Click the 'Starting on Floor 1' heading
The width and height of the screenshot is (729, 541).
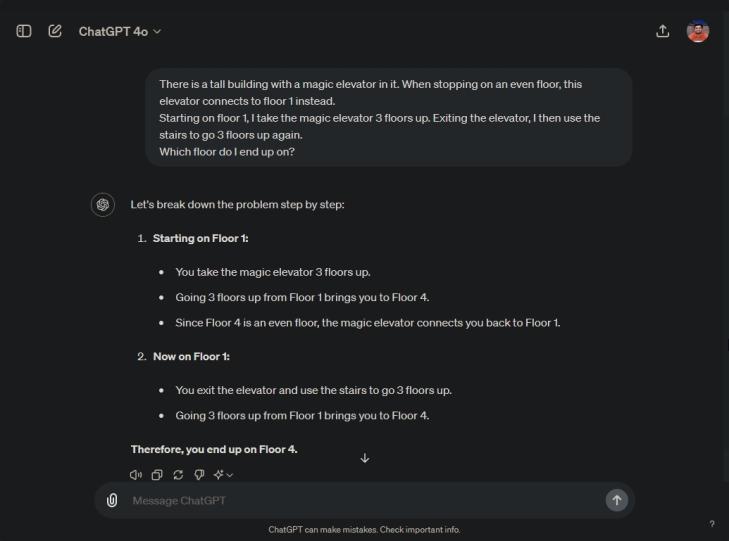(x=200, y=238)
